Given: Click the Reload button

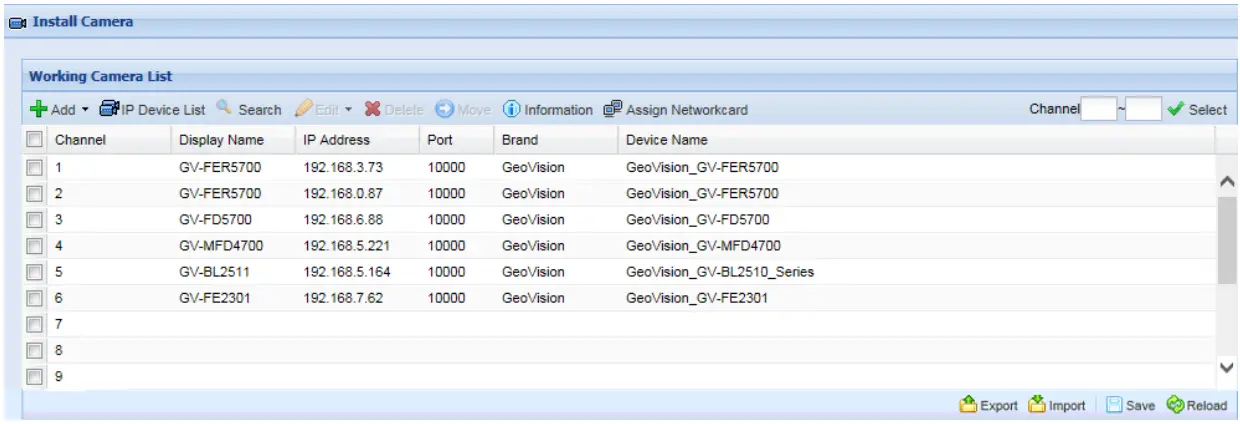Looking at the screenshot, I should pos(1196,405).
